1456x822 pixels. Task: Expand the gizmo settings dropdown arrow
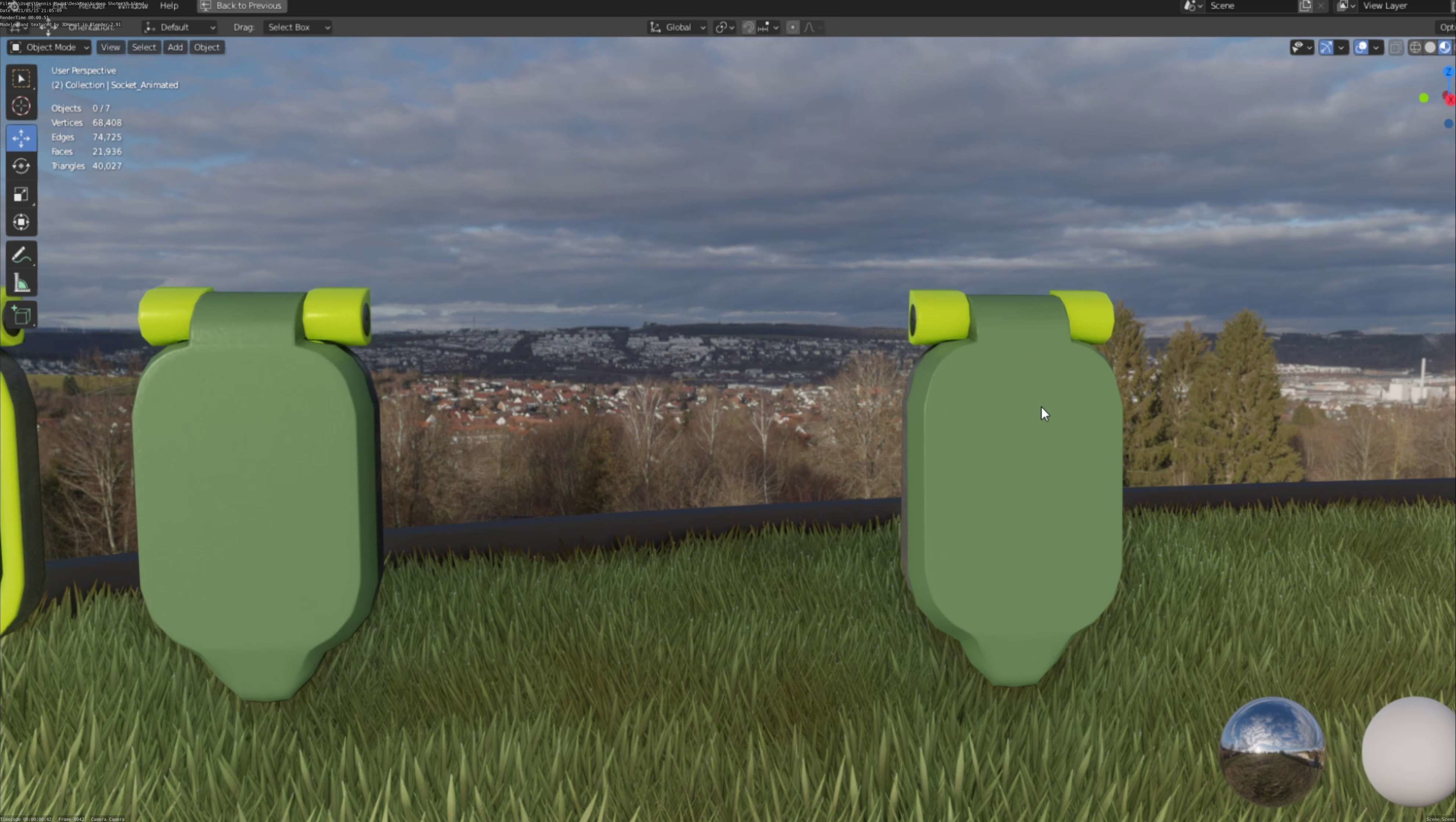tap(1341, 47)
